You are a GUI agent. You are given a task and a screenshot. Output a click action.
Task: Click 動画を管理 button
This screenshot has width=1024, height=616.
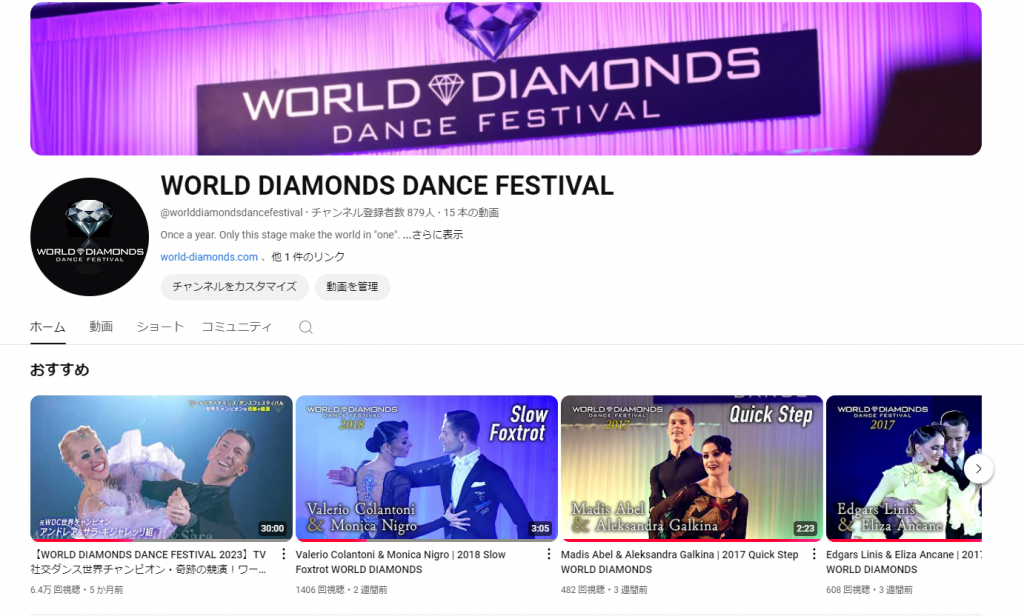point(353,287)
